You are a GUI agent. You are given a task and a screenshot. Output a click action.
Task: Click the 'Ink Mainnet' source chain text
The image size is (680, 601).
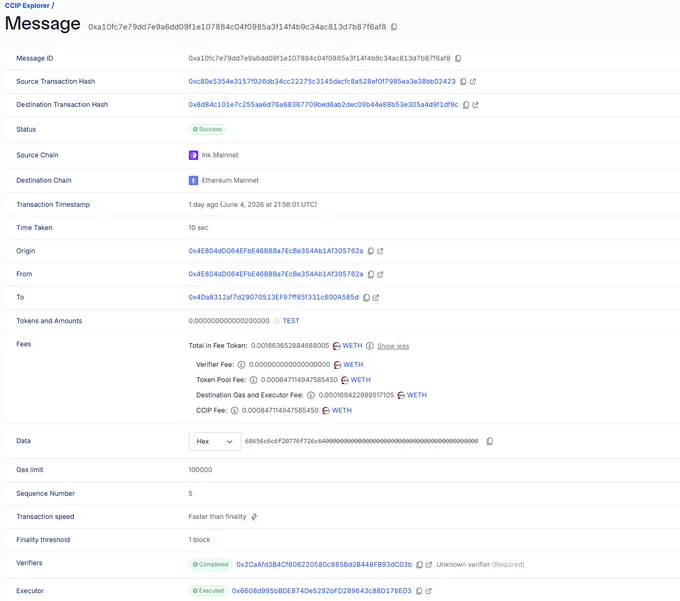click(x=220, y=155)
